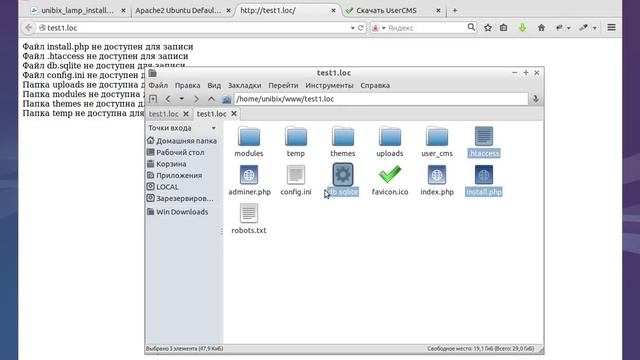The image size is (640, 360).
Task: Open the Закладки menu
Action: pyautogui.click(x=244, y=85)
